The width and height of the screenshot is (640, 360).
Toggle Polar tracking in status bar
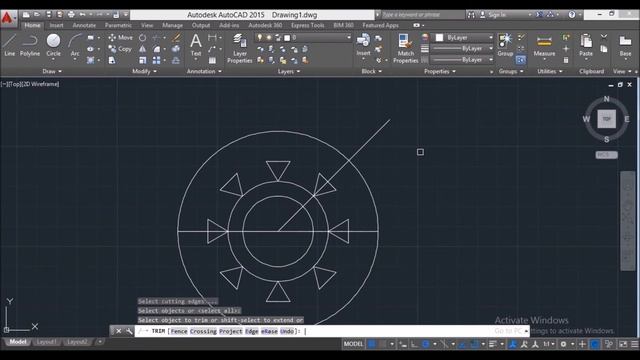425,344
